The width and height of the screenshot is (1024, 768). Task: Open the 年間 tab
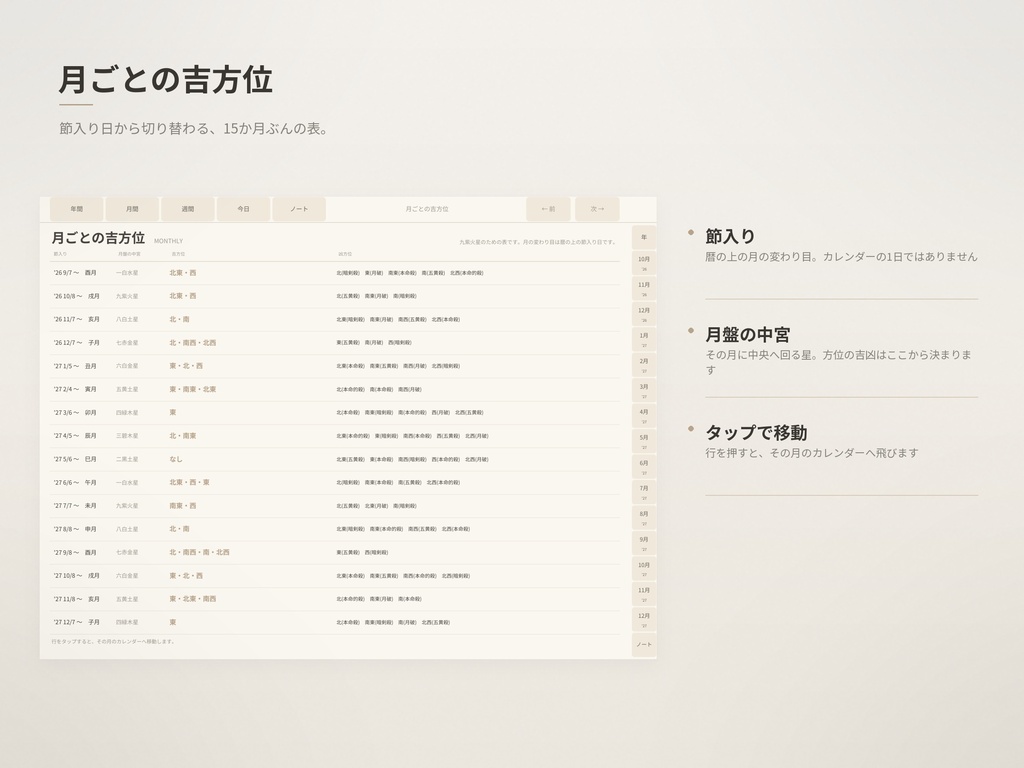(76, 209)
